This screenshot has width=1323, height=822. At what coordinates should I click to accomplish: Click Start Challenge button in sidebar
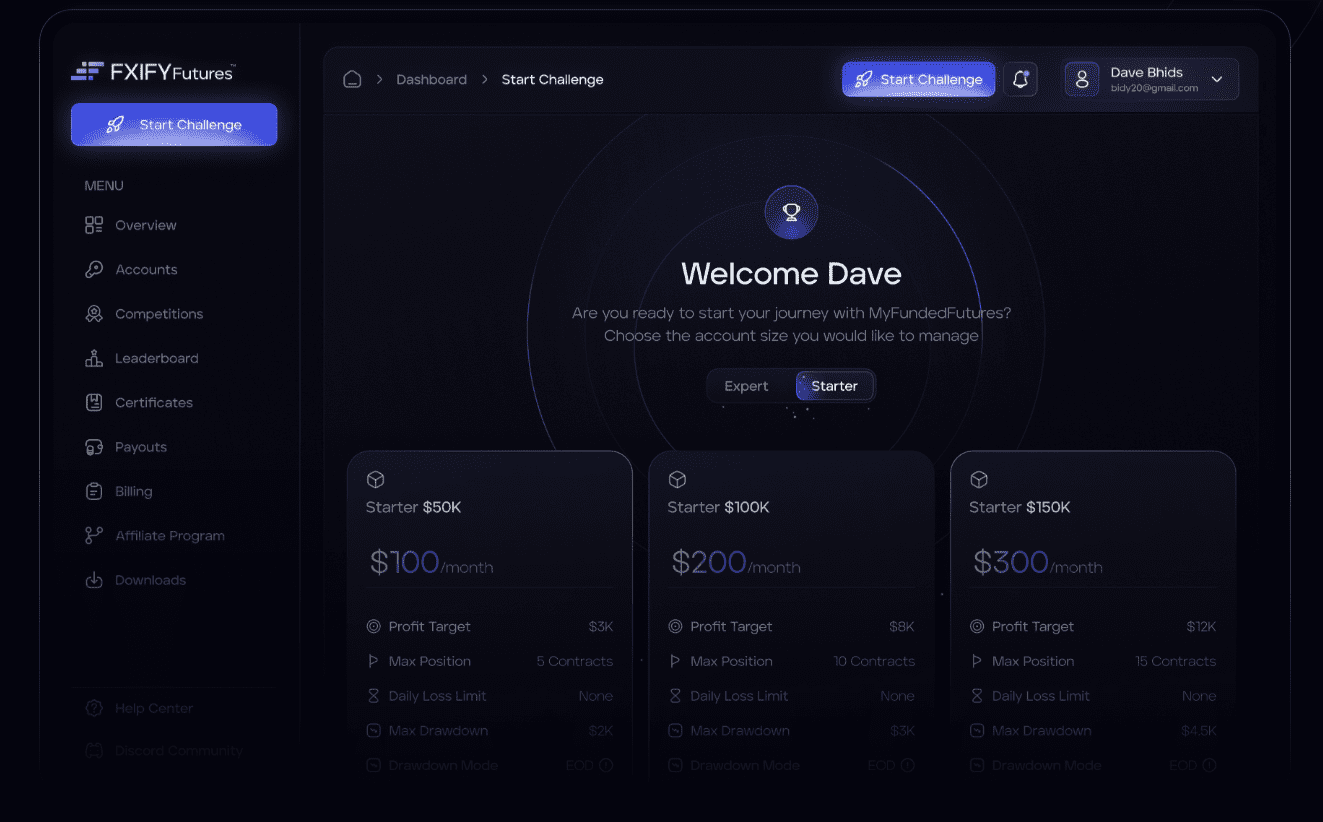[x=174, y=125]
